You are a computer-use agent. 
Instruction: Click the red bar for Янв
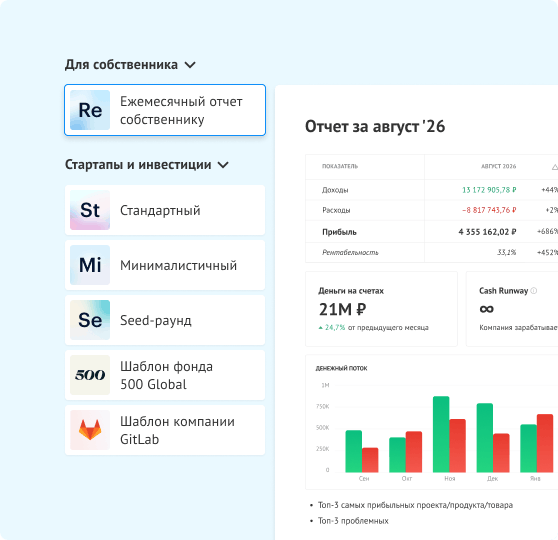[x=545, y=443]
